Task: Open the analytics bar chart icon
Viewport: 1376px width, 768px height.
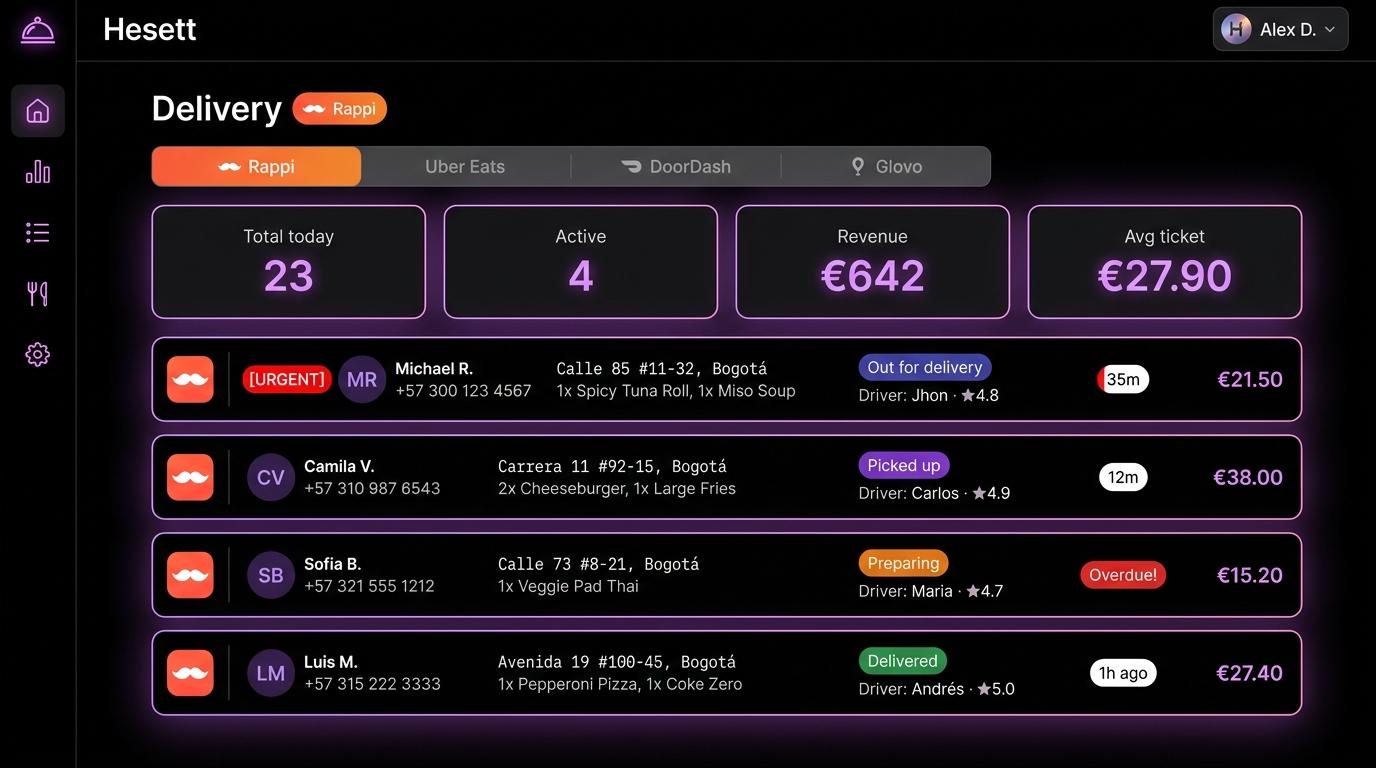Action: [x=38, y=172]
